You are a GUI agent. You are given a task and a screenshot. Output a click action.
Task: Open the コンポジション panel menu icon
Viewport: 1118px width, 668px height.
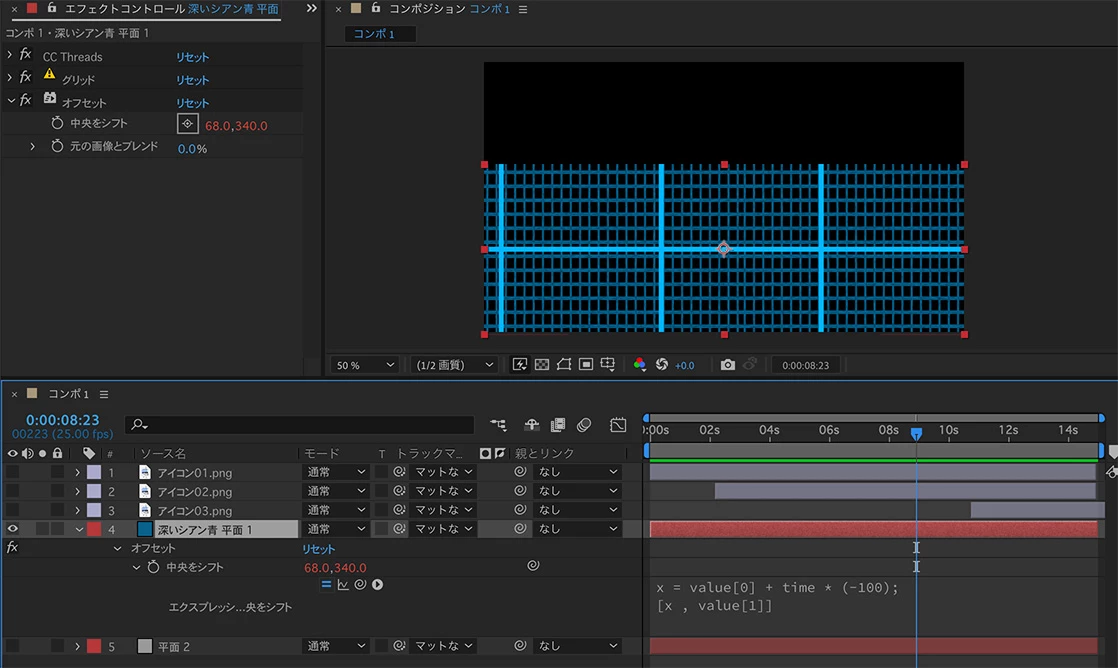523,9
